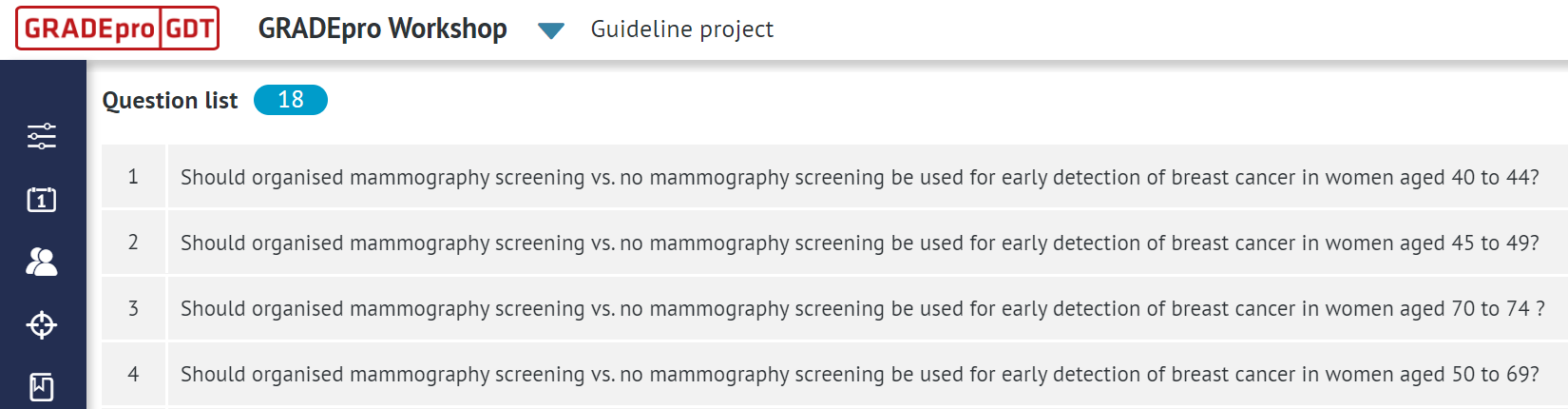Click the number 3 cell of third question
This screenshot has height=409, width=1568.
click(x=133, y=308)
